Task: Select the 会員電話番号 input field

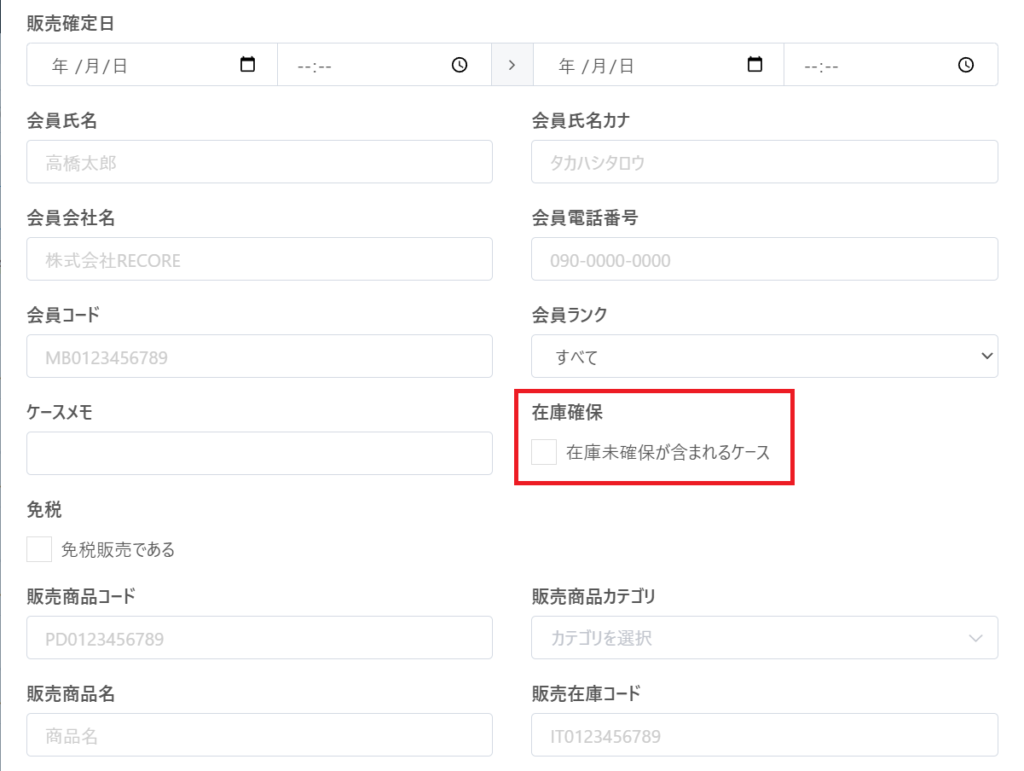Action: (764, 259)
